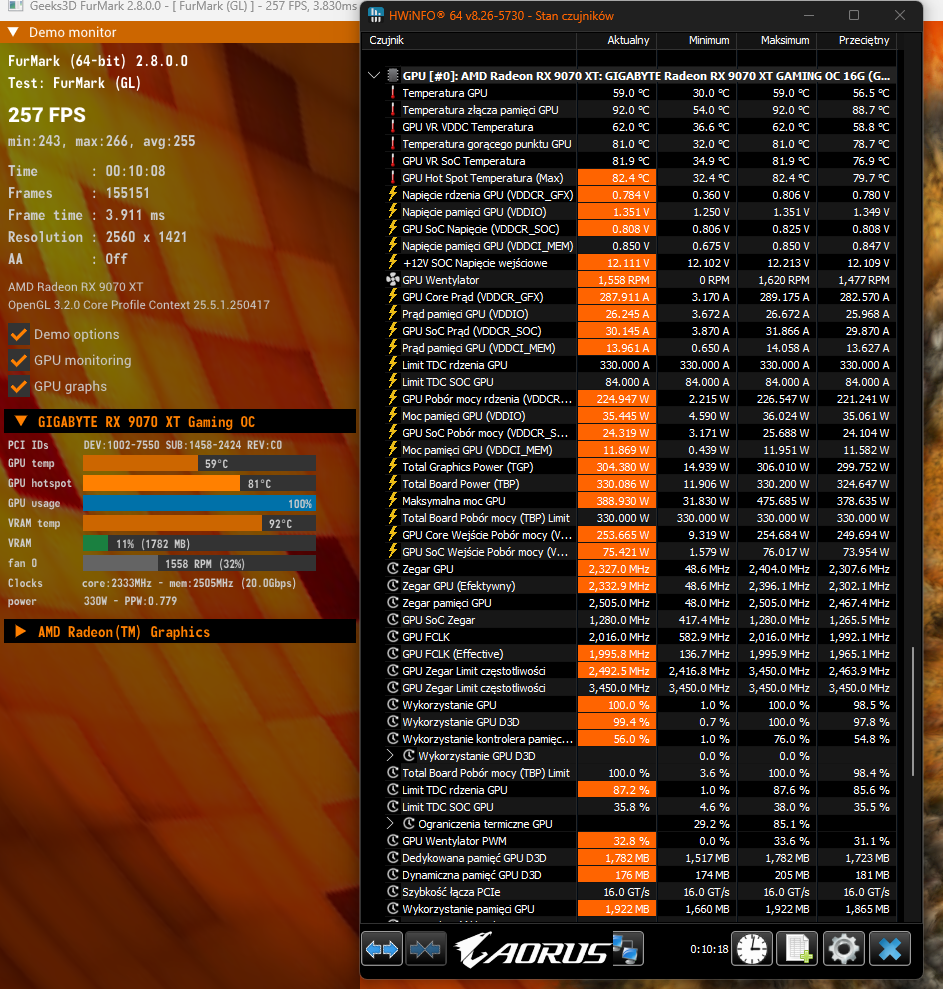Collapse the GPU [#0] AMD Radeon RX 9070 XT sensor group

[373, 76]
